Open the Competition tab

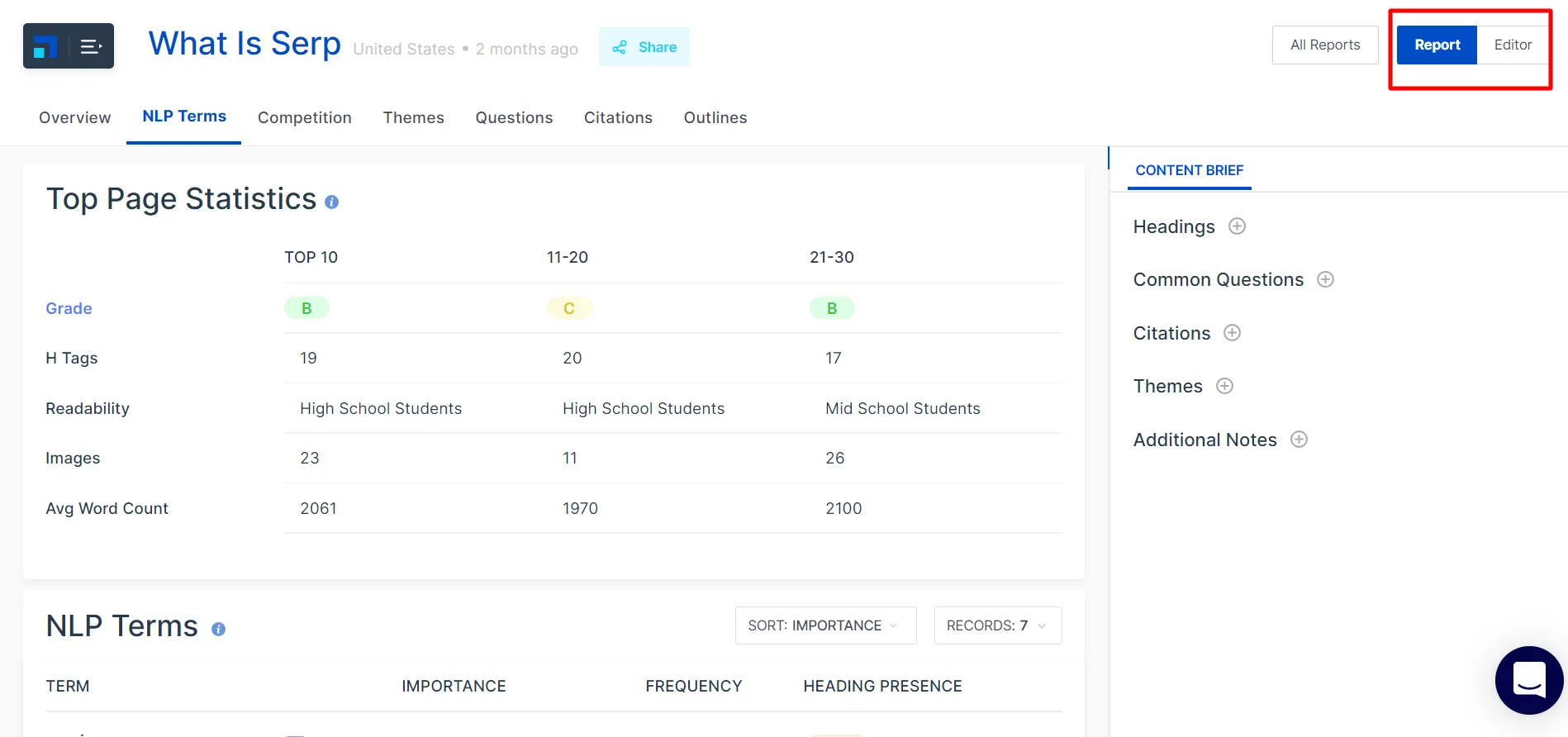304,117
